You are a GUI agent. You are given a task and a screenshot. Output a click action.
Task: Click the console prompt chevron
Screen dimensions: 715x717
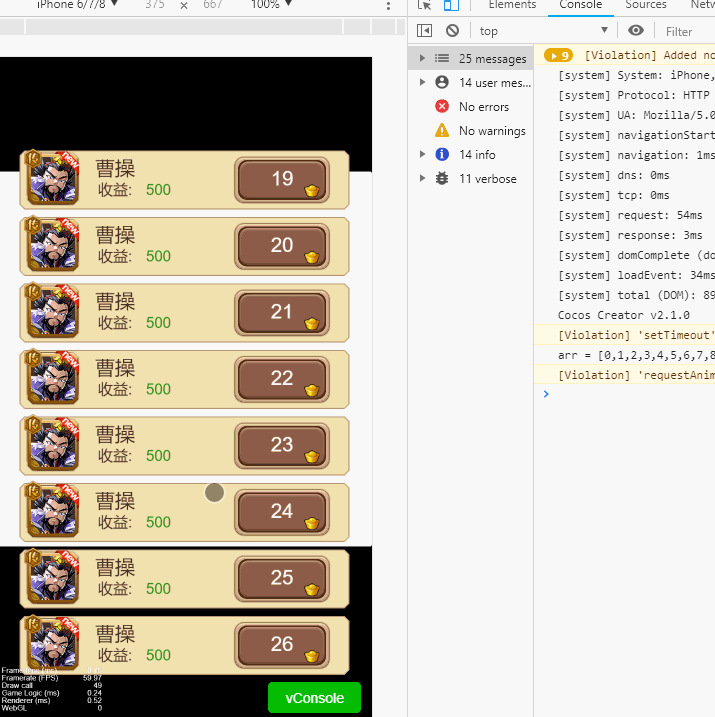[546, 394]
